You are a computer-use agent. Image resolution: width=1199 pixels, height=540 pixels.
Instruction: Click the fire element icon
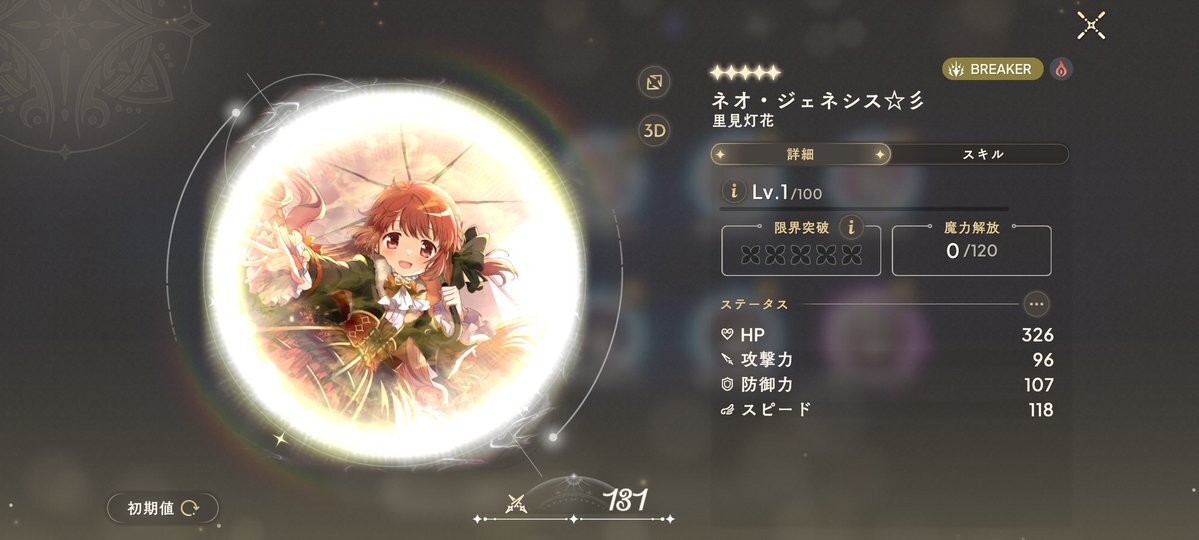pyautogui.click(x=1061, y=69)
